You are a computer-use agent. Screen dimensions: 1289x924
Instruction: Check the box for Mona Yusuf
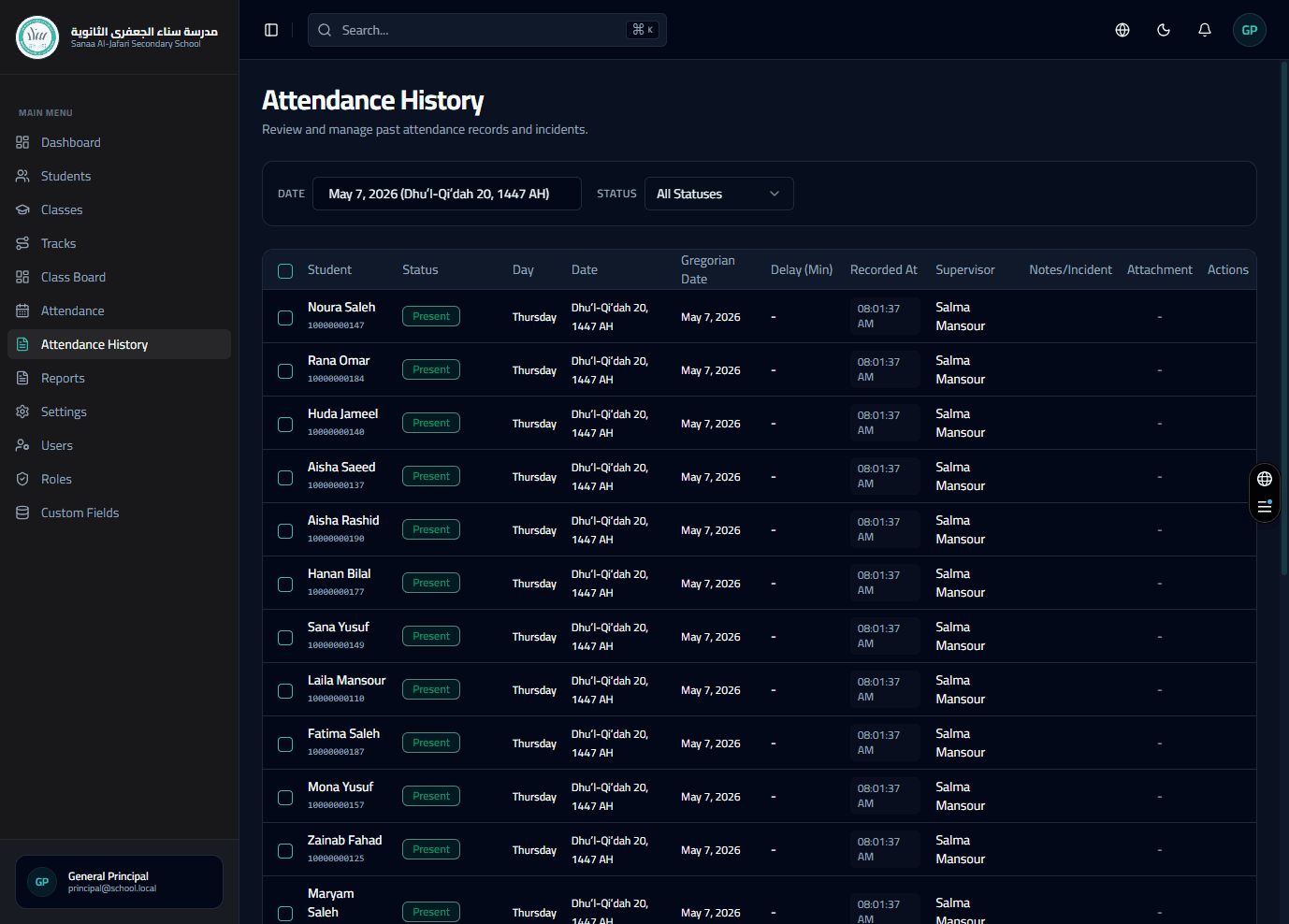(x=285, y=798)
